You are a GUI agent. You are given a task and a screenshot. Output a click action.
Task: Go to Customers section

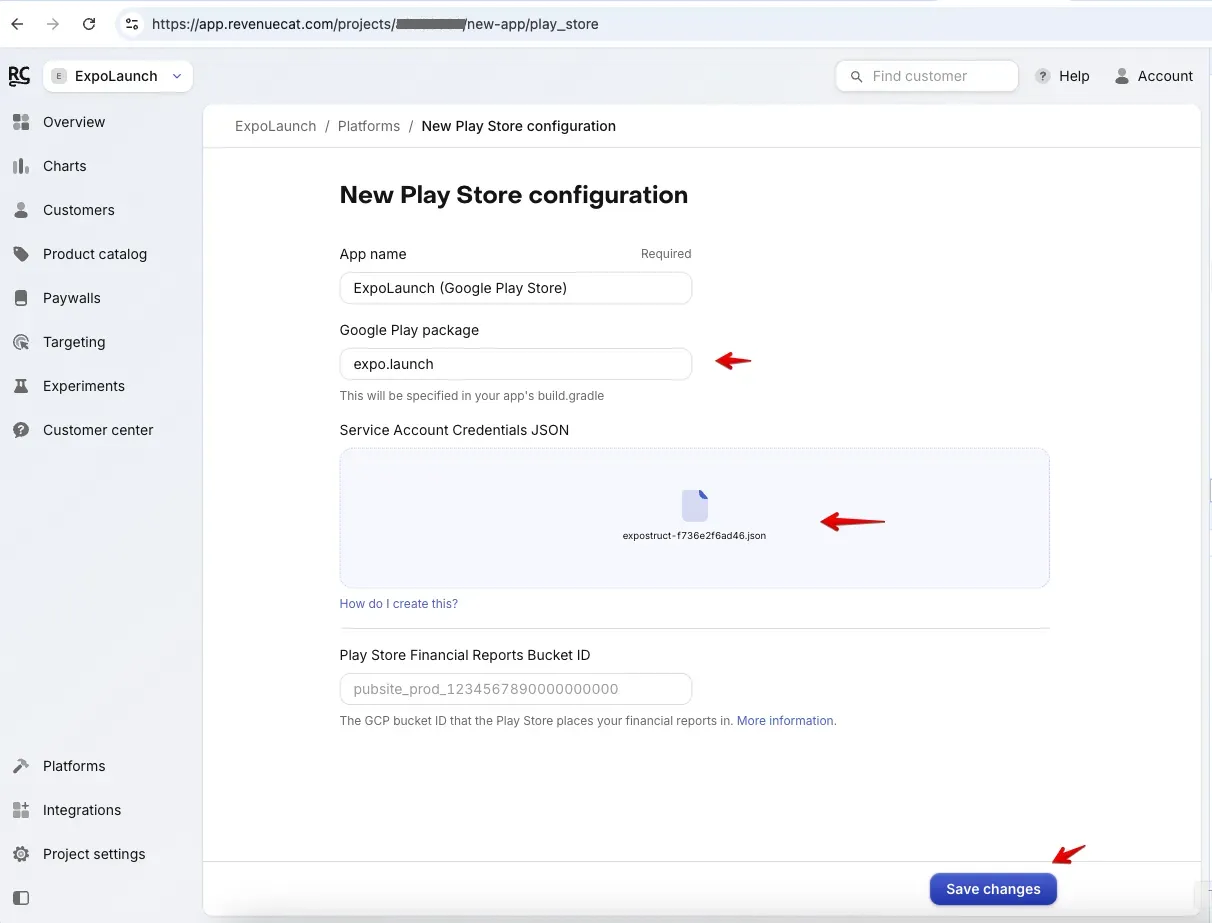[79, 210]
